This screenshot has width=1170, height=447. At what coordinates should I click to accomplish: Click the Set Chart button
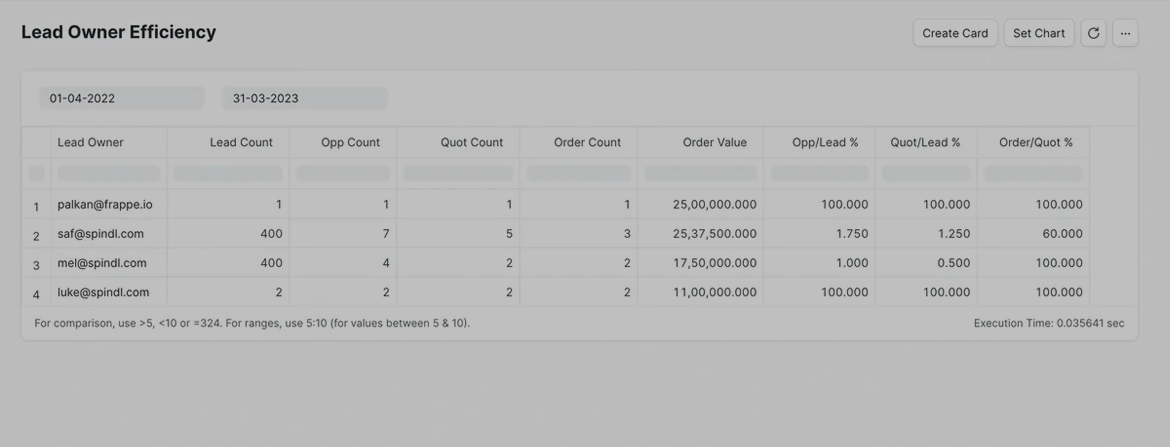click(x=1038, y=33)
